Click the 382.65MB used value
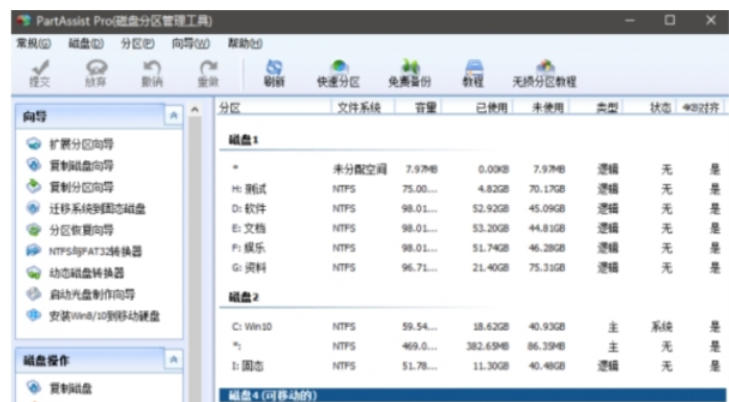The height and width of the screenshot is (402, 729). tap(488, 347)
